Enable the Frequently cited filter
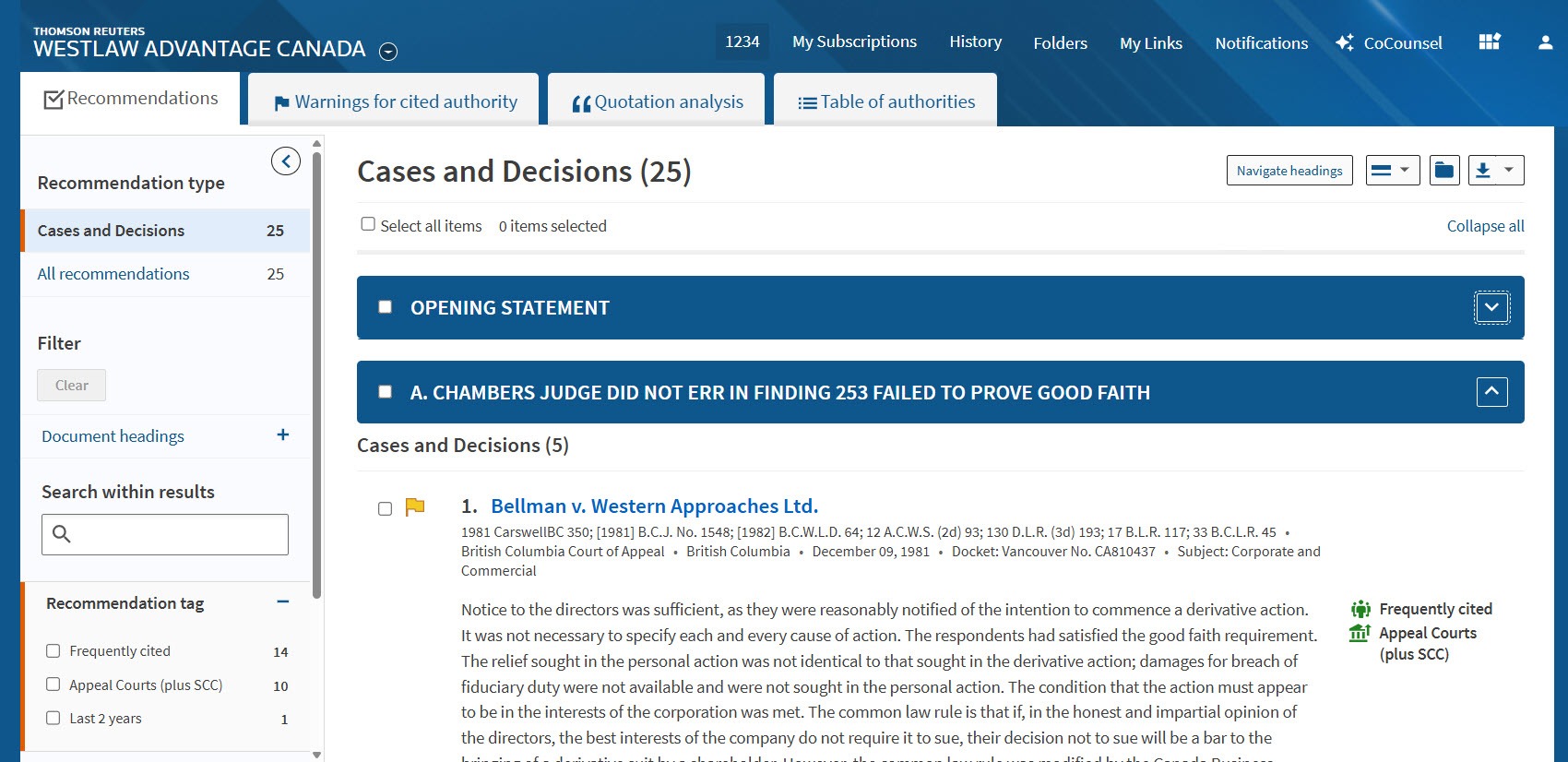The height and width of the screenshot is (762, 1568). (53, 650)
